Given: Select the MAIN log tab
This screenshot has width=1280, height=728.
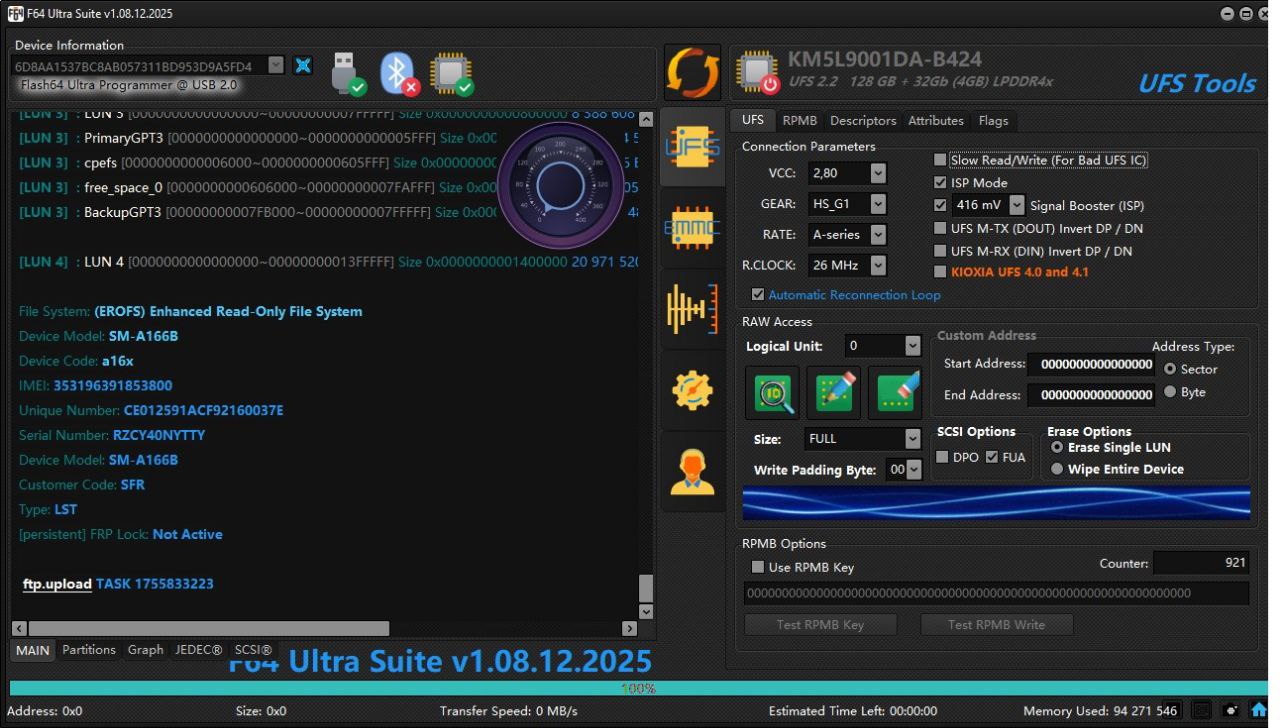Looking at the screenshot, I should pos(34,650).
